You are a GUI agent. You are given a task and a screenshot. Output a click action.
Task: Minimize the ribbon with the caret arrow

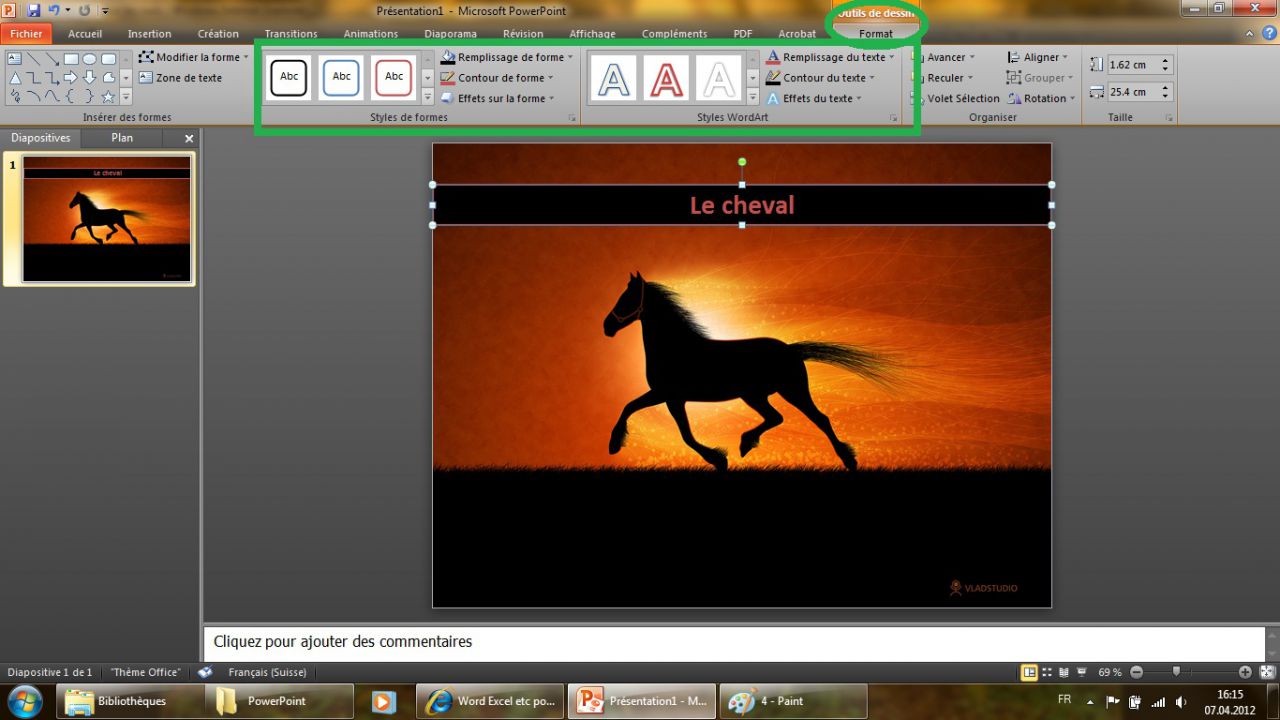click(x=1249, y=34)
